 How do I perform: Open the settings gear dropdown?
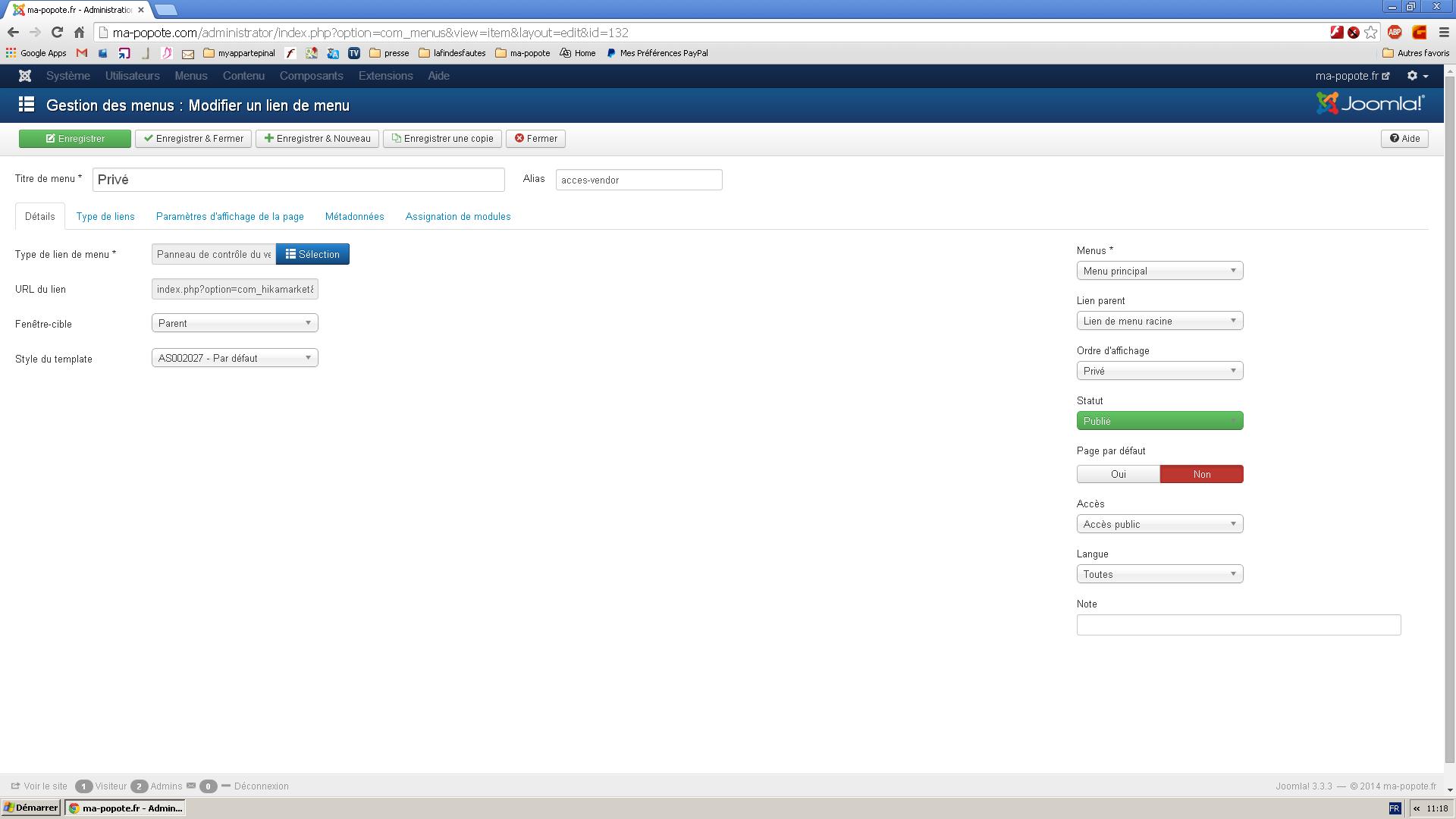[1417, 76]
